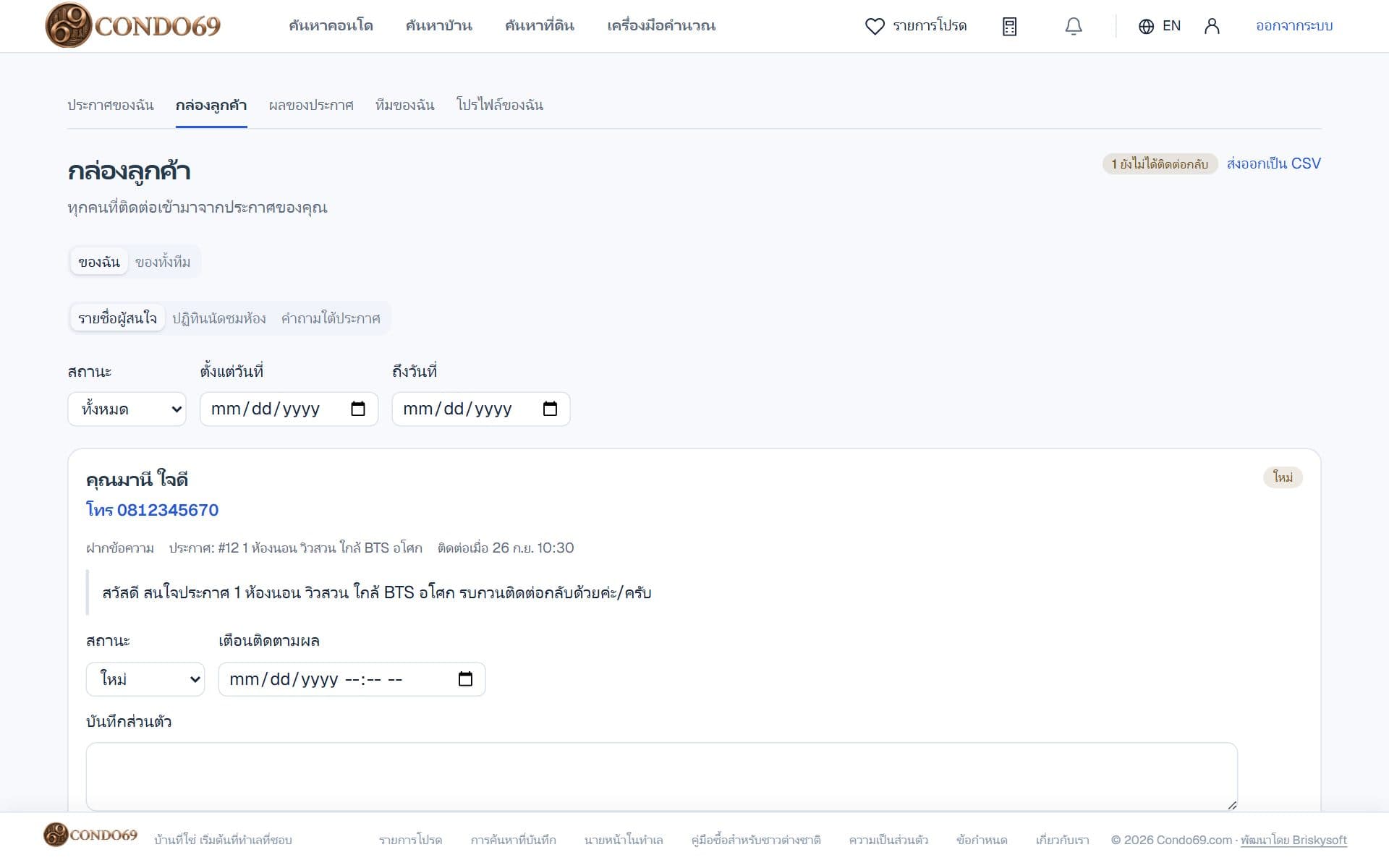Open footer link เกี่ยวกับเรา
This screenshot has height=868, width=1389.
[1062, 840]
